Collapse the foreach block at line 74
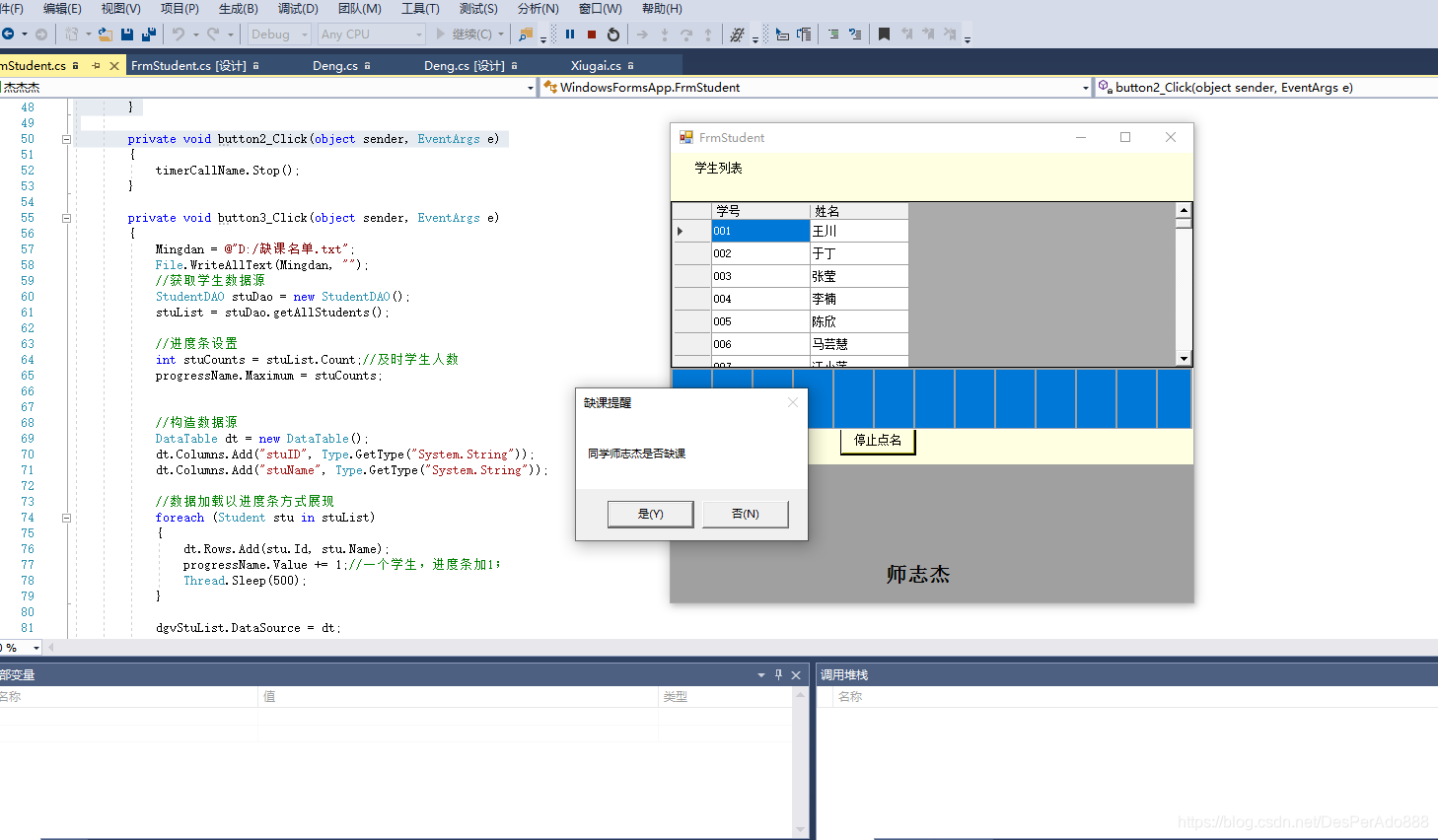Image resolution: width=1438 pixels, height=840 pixels. coord(67,518)
